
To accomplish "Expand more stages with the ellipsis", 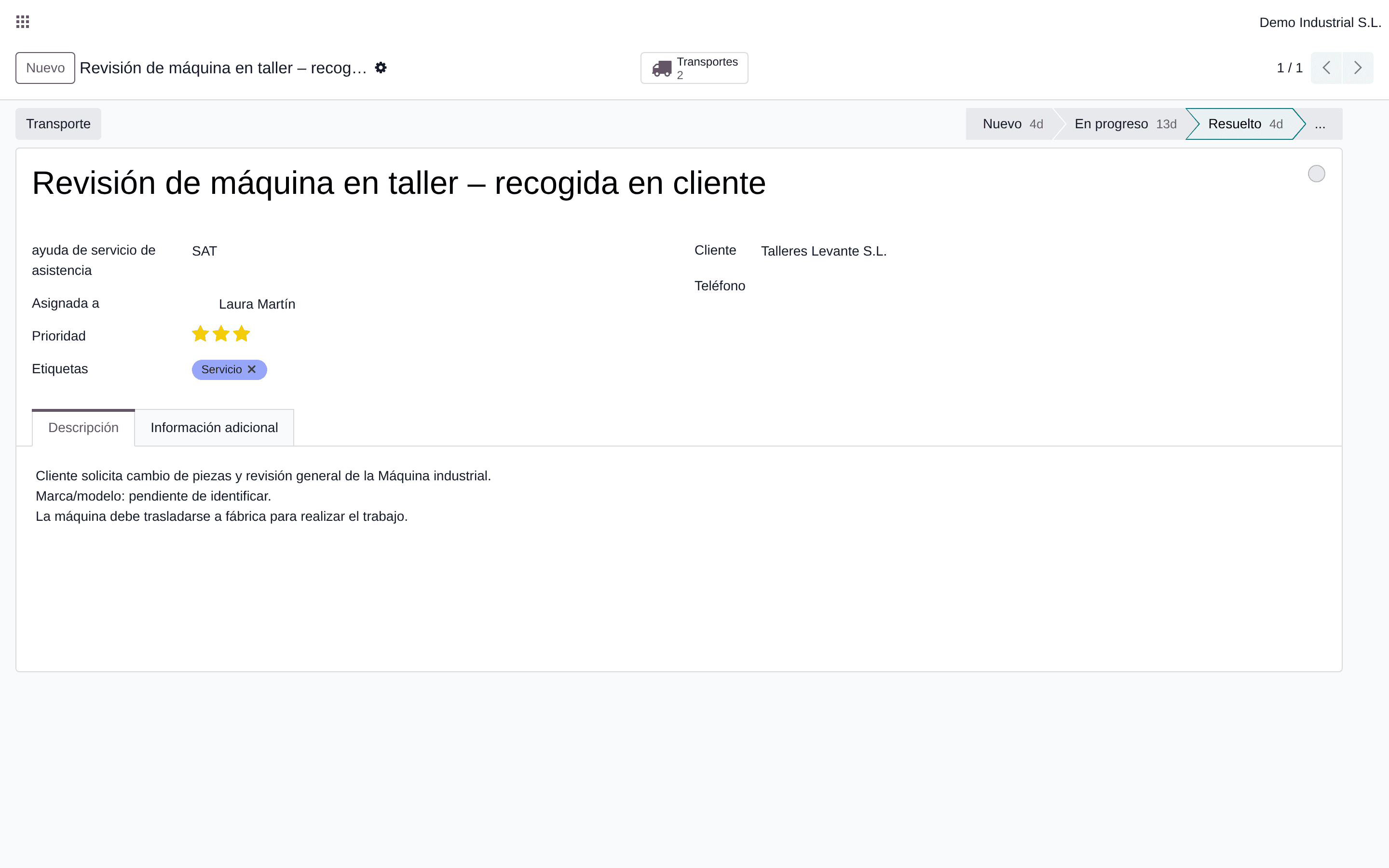I will pos(1320,124).
